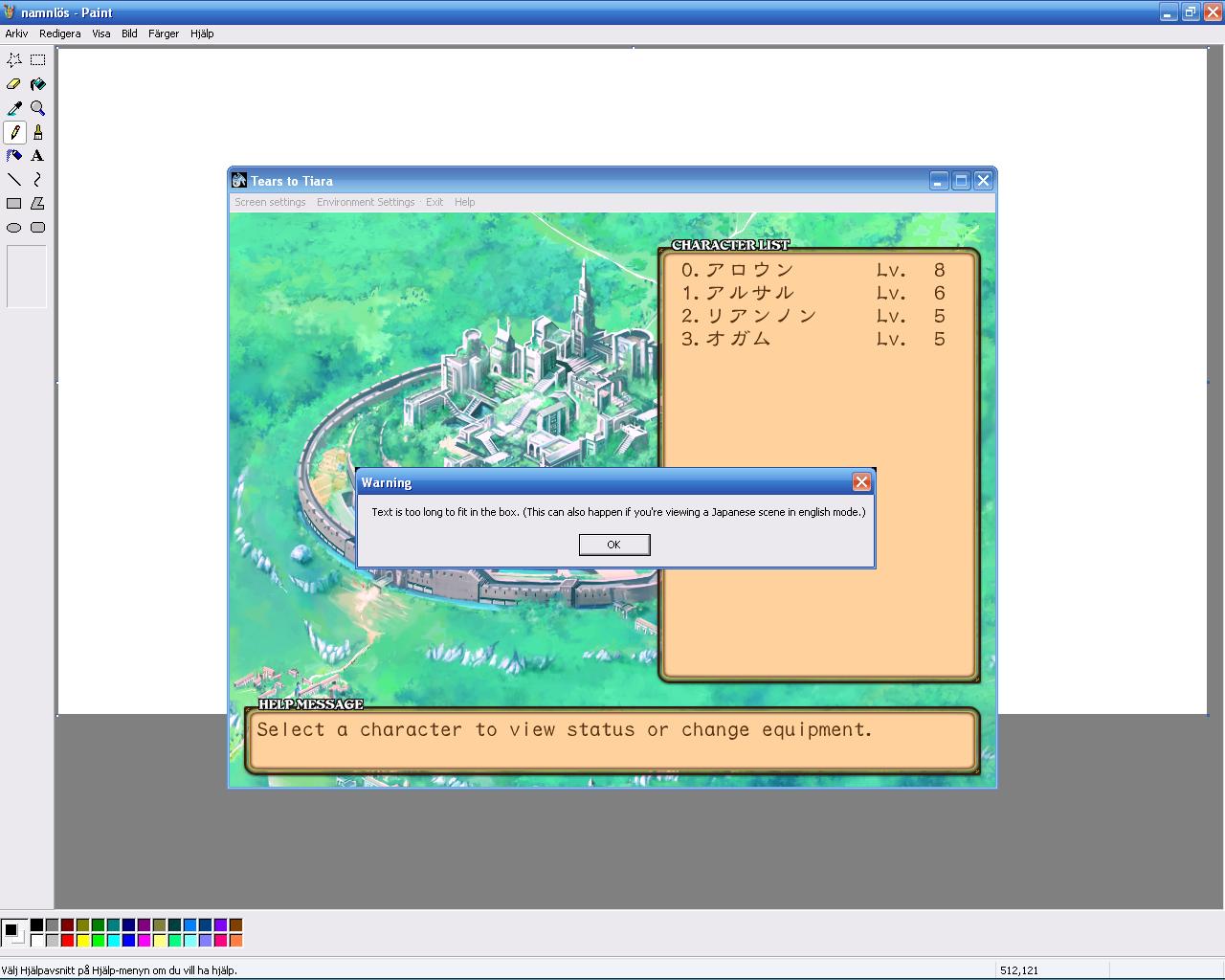Pick the magenta color swatch

click(x=144, y=940)
